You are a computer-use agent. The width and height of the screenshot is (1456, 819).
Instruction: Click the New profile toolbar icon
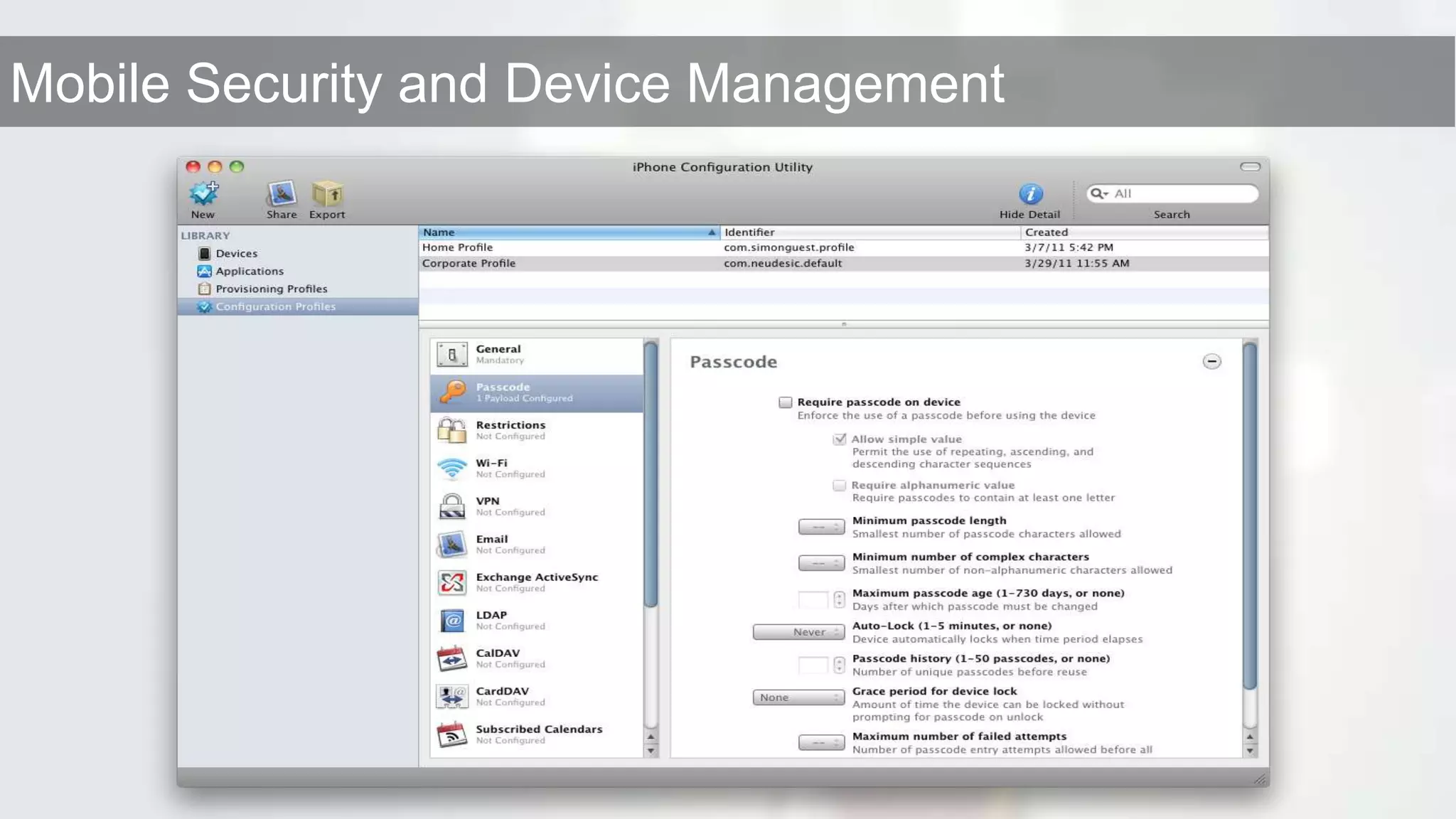pos(204,193)
